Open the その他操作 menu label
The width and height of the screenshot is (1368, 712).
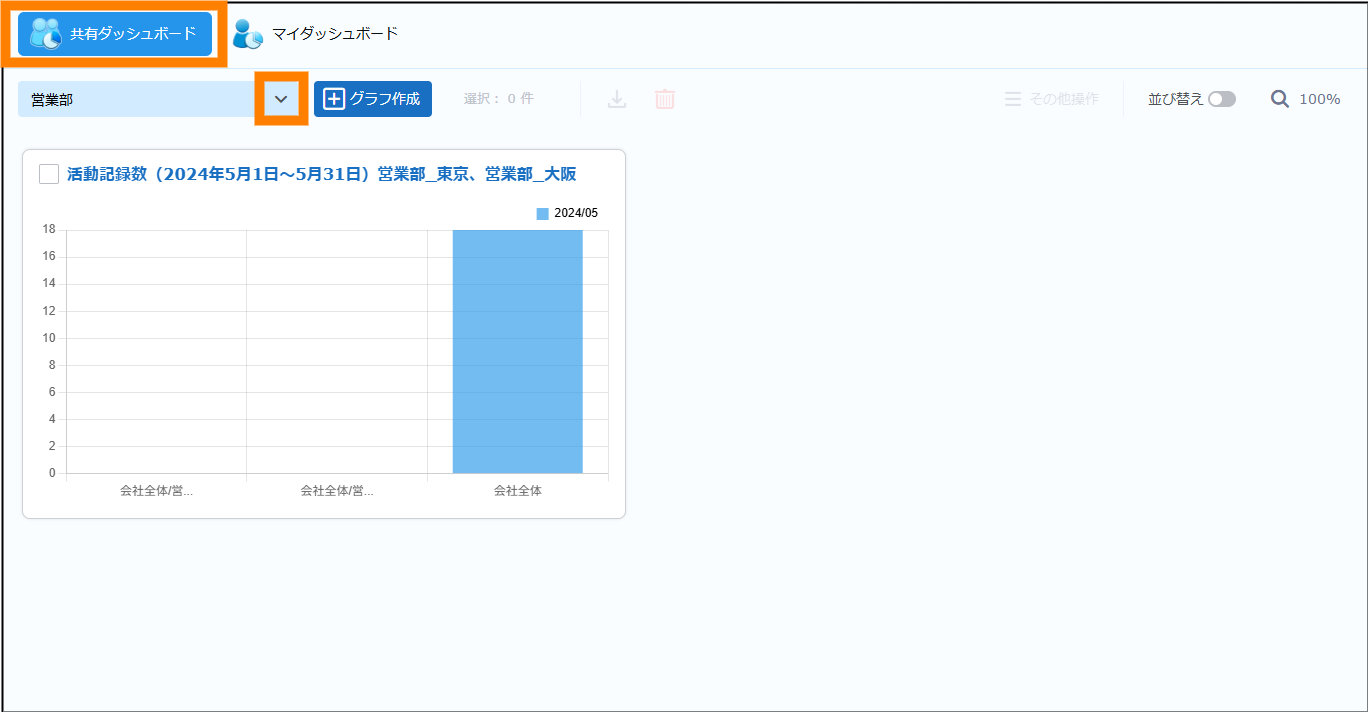1064,99
